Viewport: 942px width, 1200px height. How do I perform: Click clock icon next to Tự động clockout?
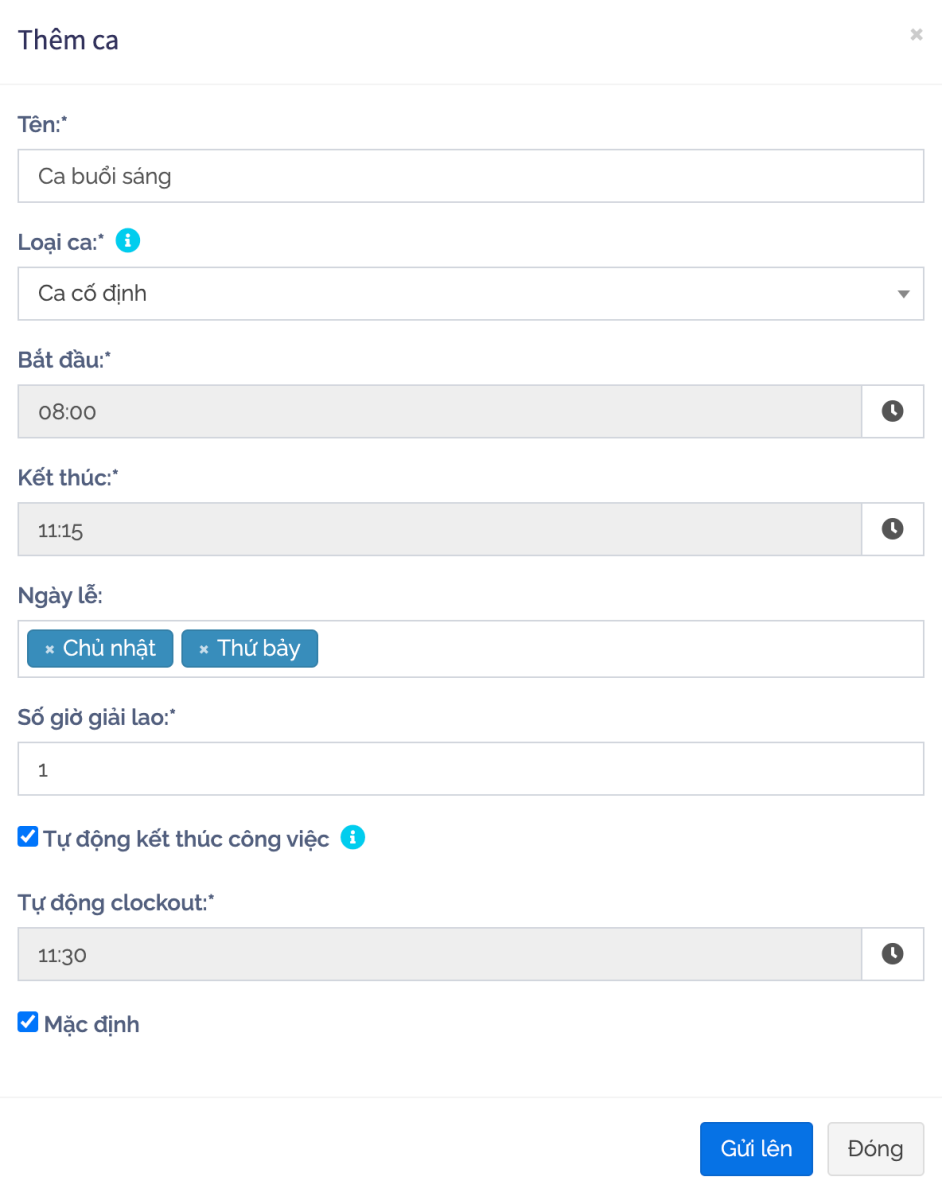(892, 954)
